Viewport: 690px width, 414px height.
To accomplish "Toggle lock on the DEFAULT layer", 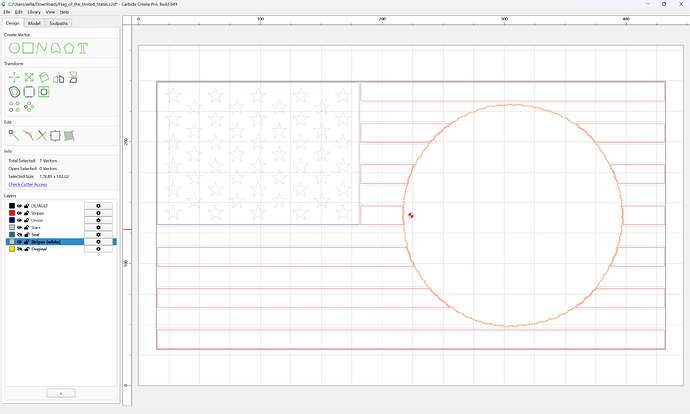I will click(26, 206).
